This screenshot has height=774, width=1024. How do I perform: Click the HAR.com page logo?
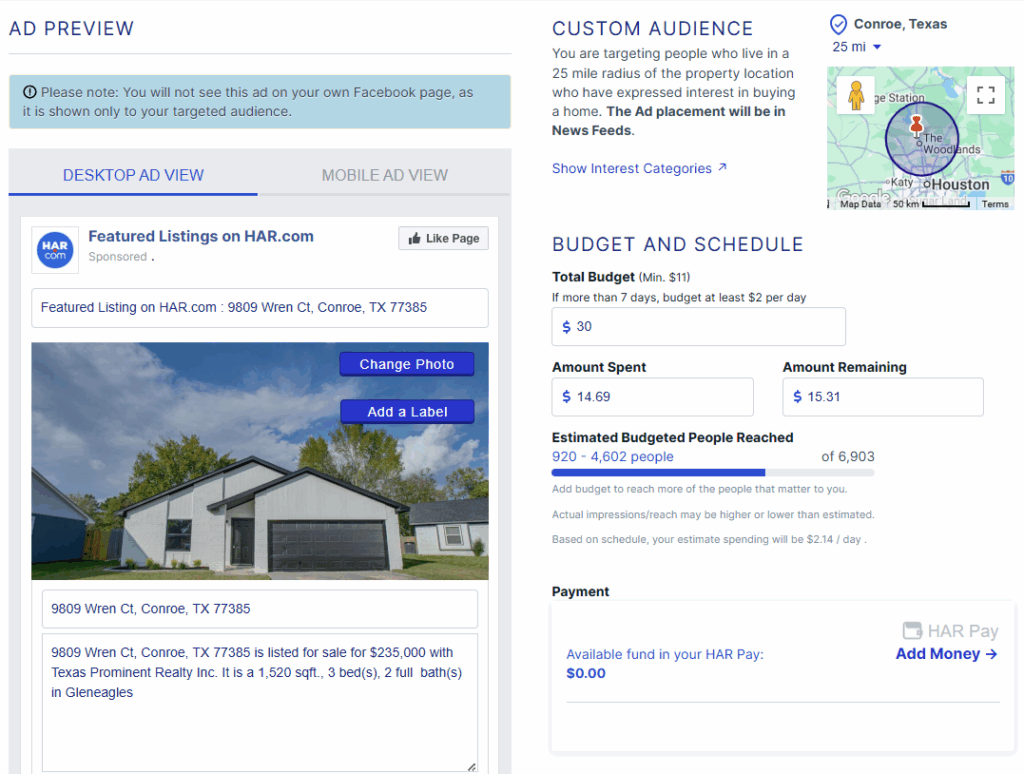pyautogui.click(x=54, y=249)
